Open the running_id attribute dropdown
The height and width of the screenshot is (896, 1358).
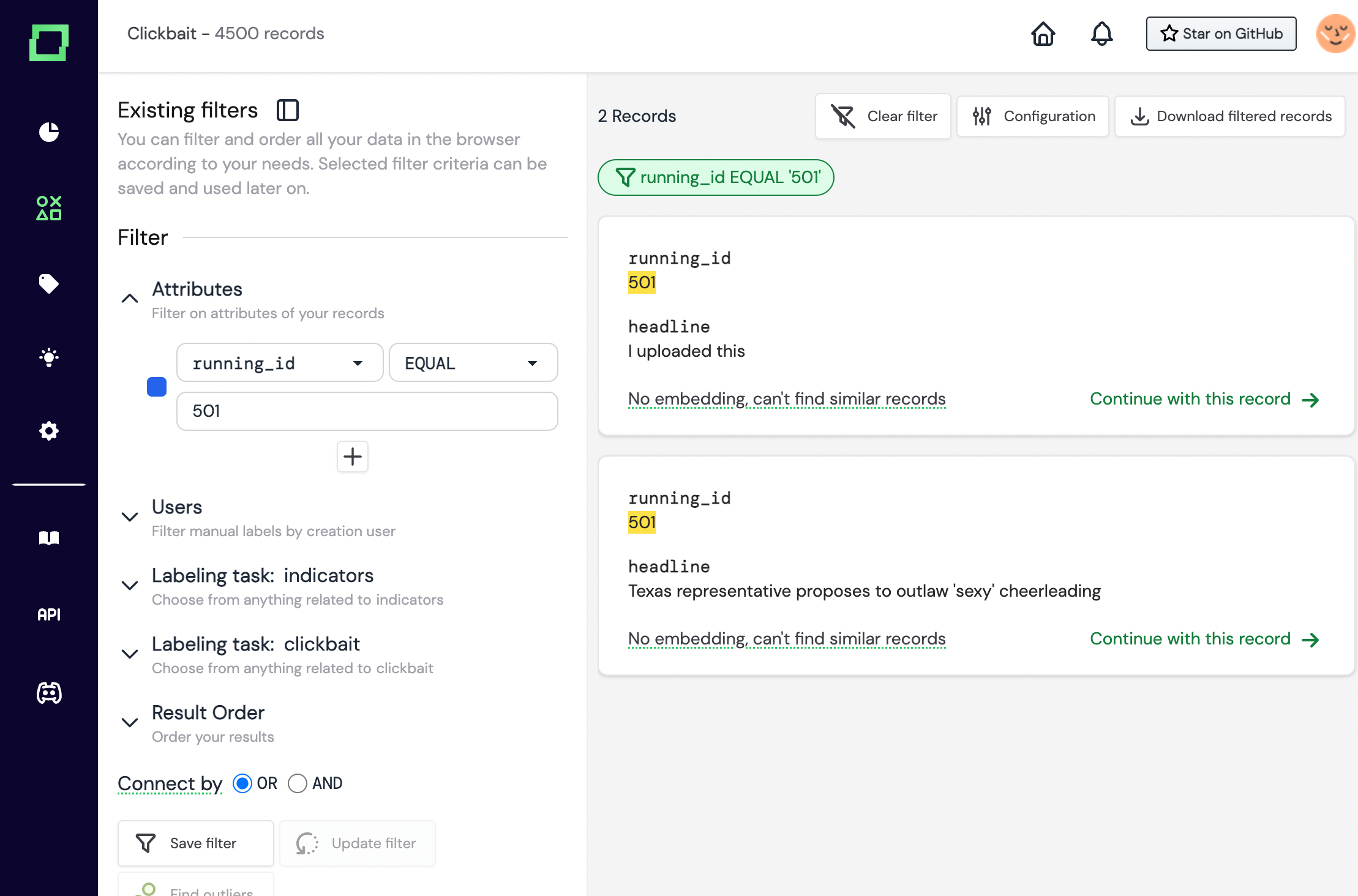coord(279,362)
